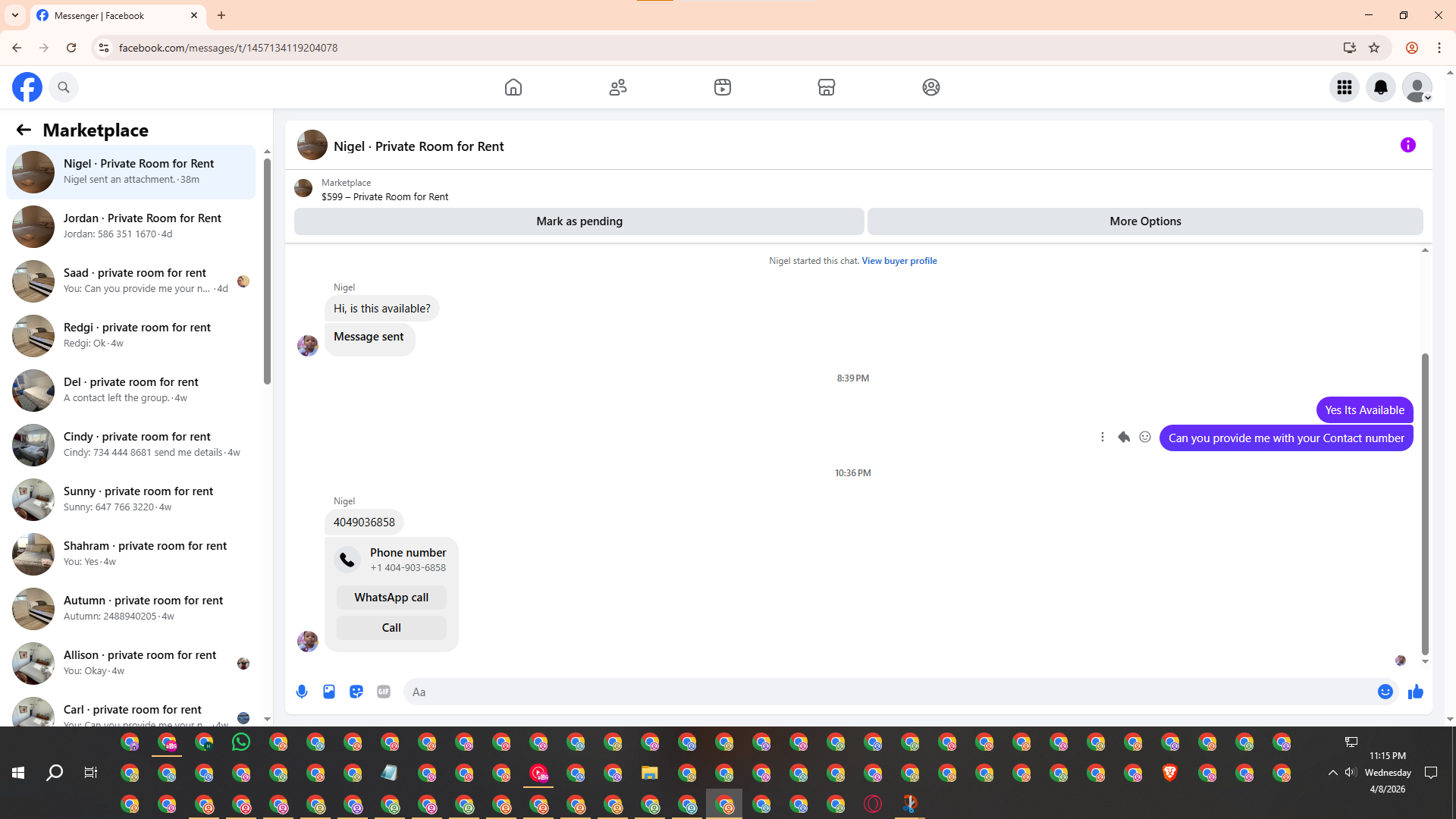Open the sticker picker icon

356,692
